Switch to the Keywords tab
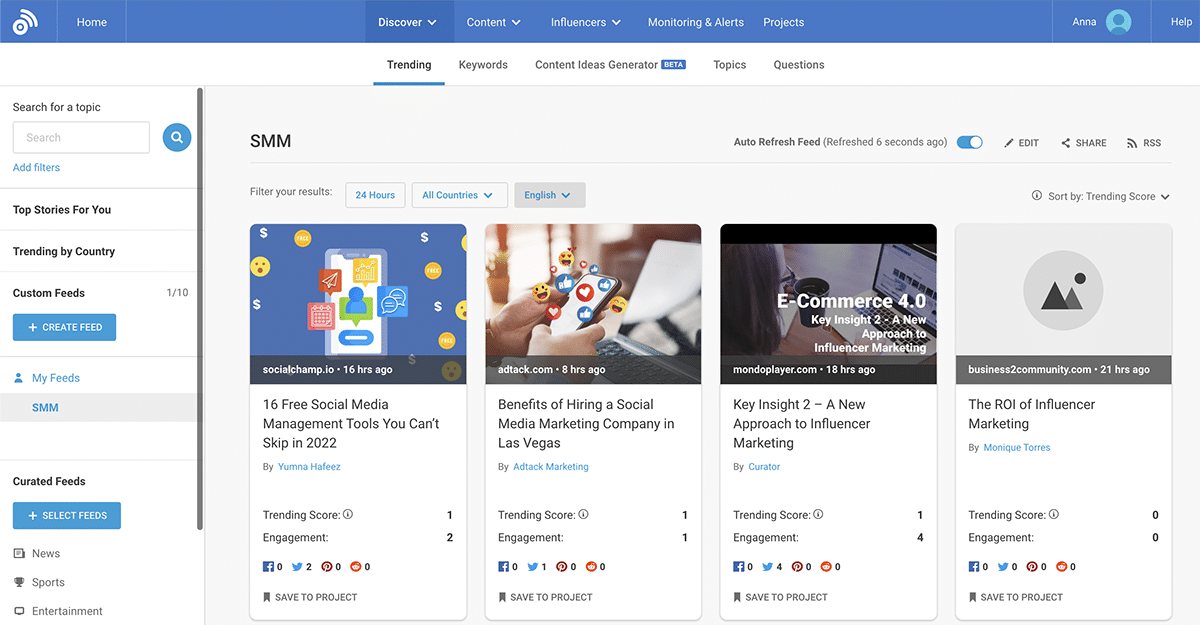Screen dimensions: 1200x625 [483, 65]
